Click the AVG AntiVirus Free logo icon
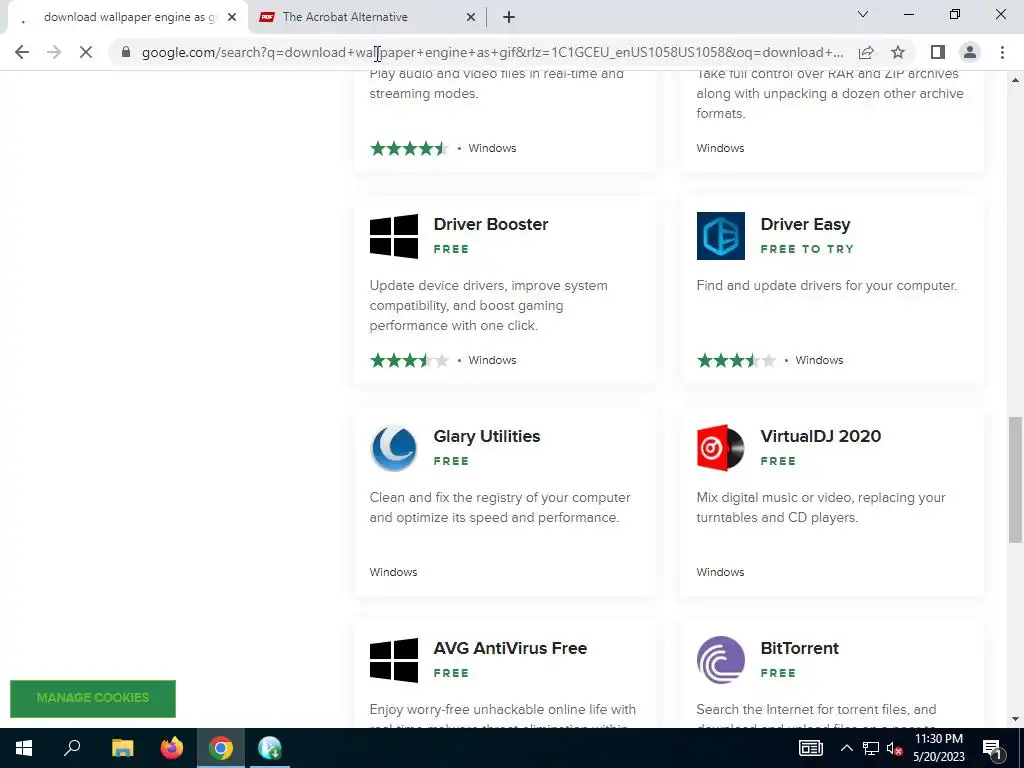Viewport: 1024px width, 768px height. point(394,660)
